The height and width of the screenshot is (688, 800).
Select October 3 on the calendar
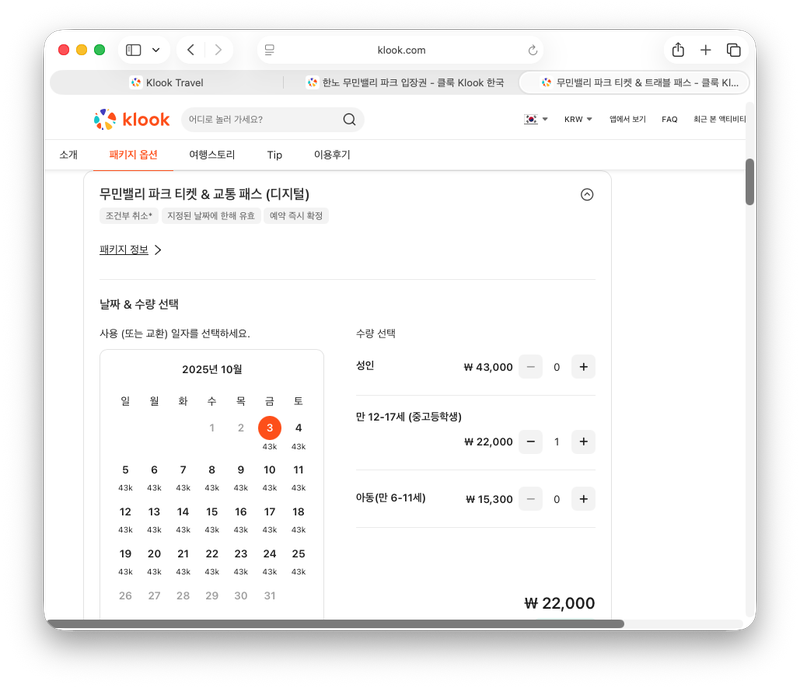(x=269, y=428)
